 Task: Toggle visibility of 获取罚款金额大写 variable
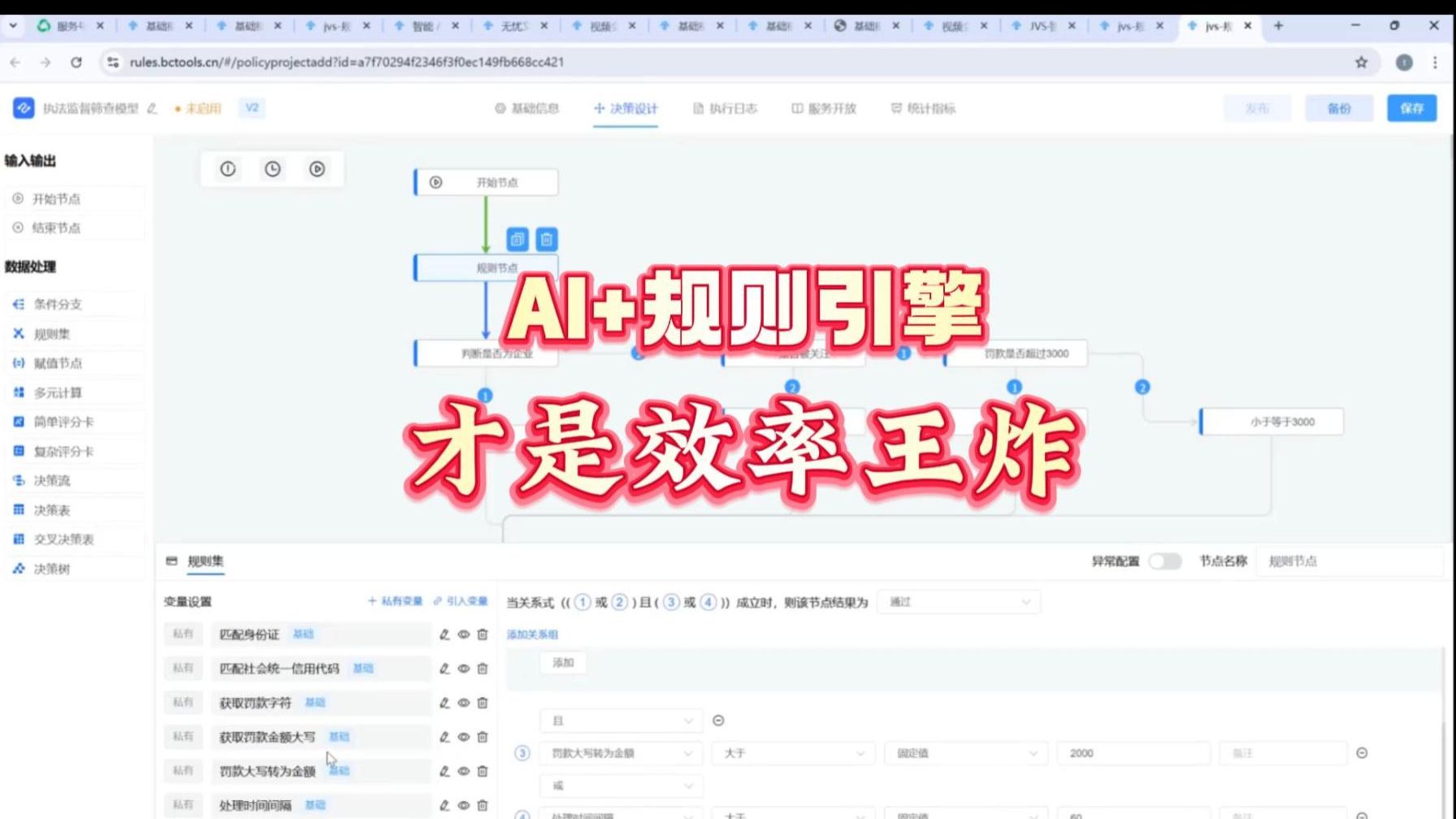coord(463,737)
